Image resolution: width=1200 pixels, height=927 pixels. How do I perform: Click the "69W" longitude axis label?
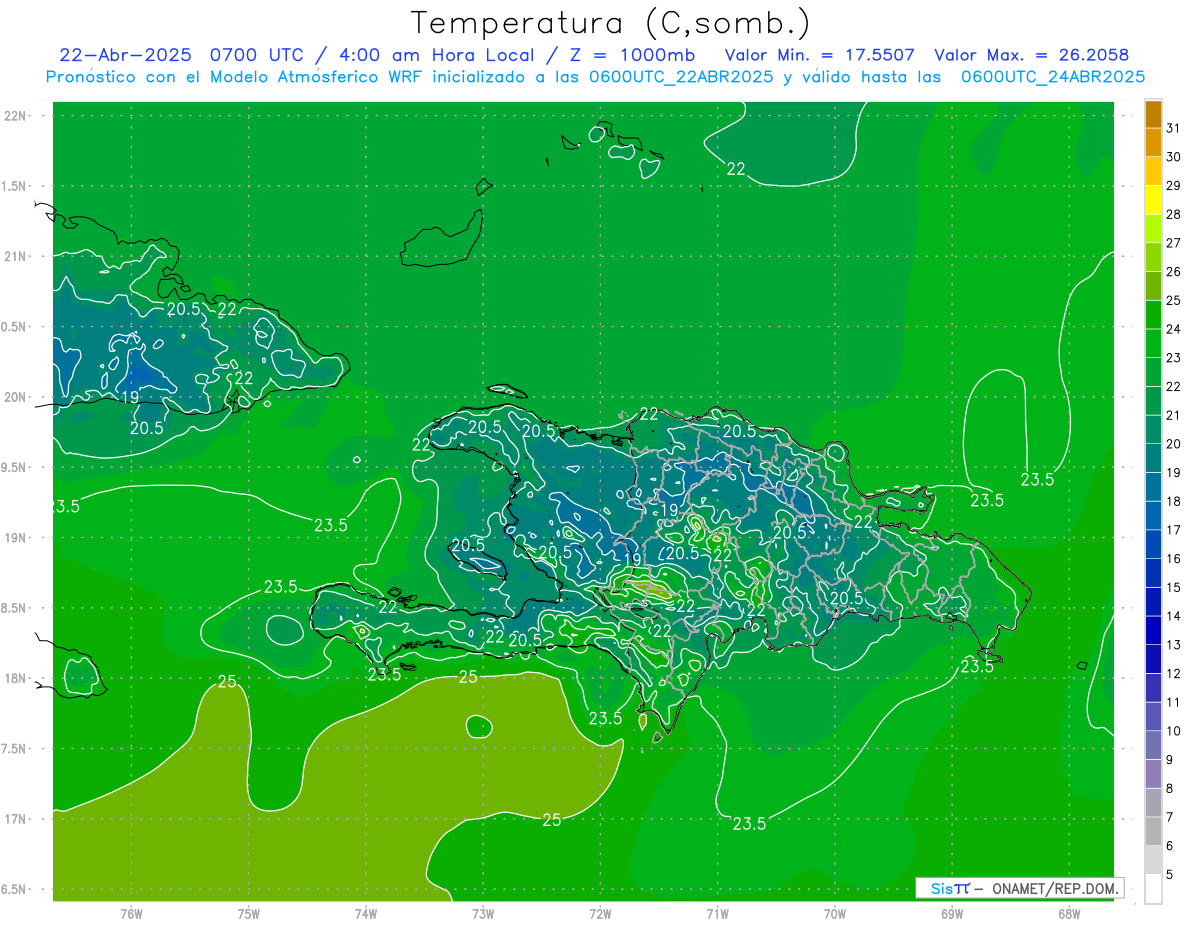952,913
